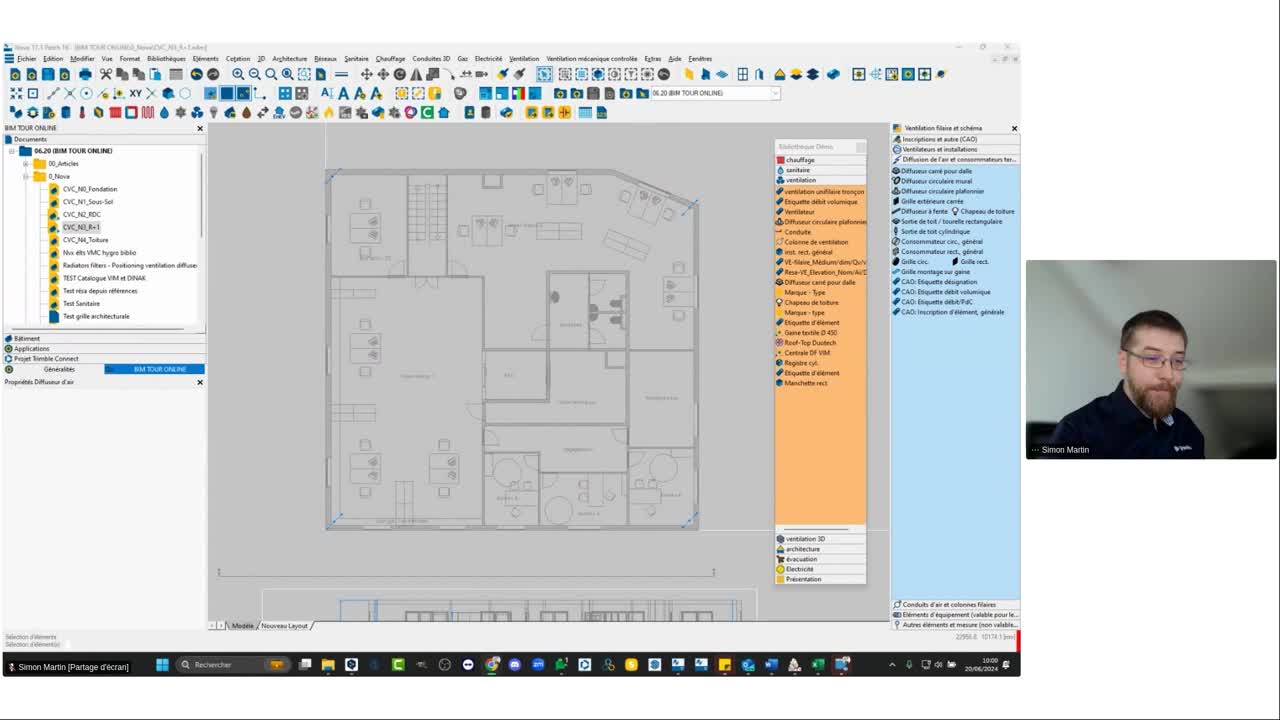Screen dimensions: 1280x720
Task: Select the XY coordinate entry tool
Action: (137, 92)
